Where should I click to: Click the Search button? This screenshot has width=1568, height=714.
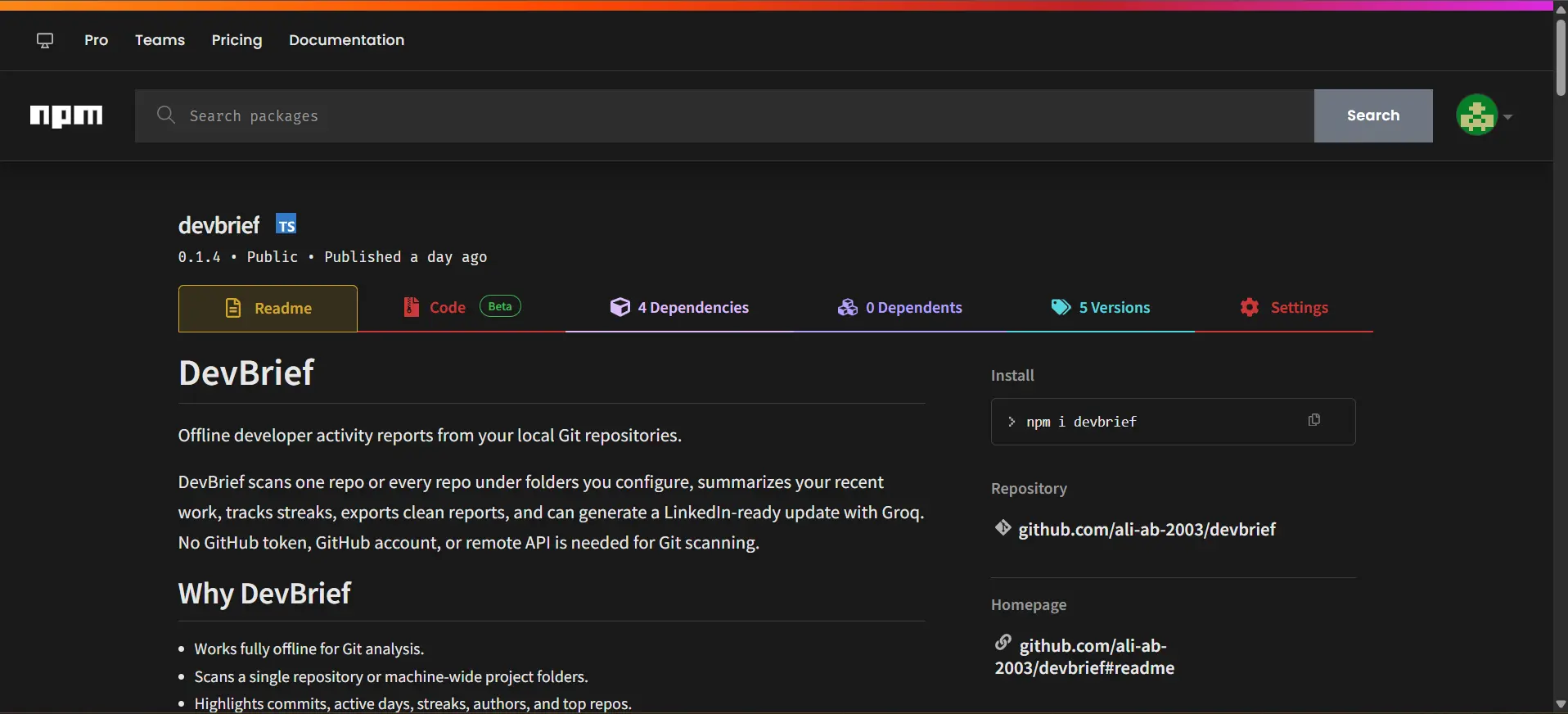pyautogui.click(x=1373, y=115)
